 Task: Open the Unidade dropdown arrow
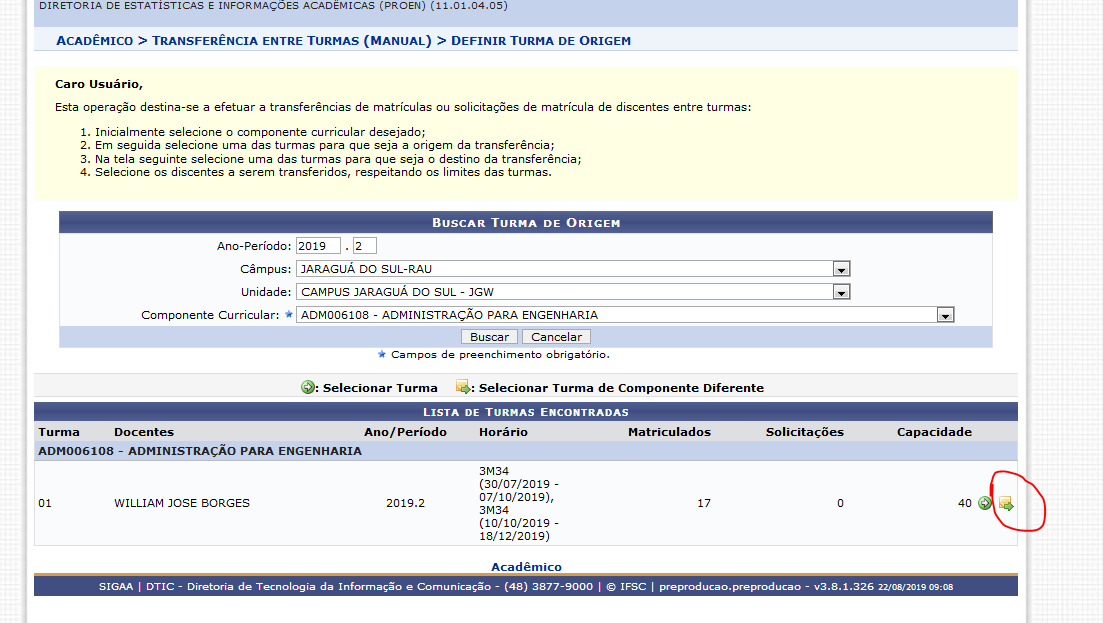click(x=840, y=291)
